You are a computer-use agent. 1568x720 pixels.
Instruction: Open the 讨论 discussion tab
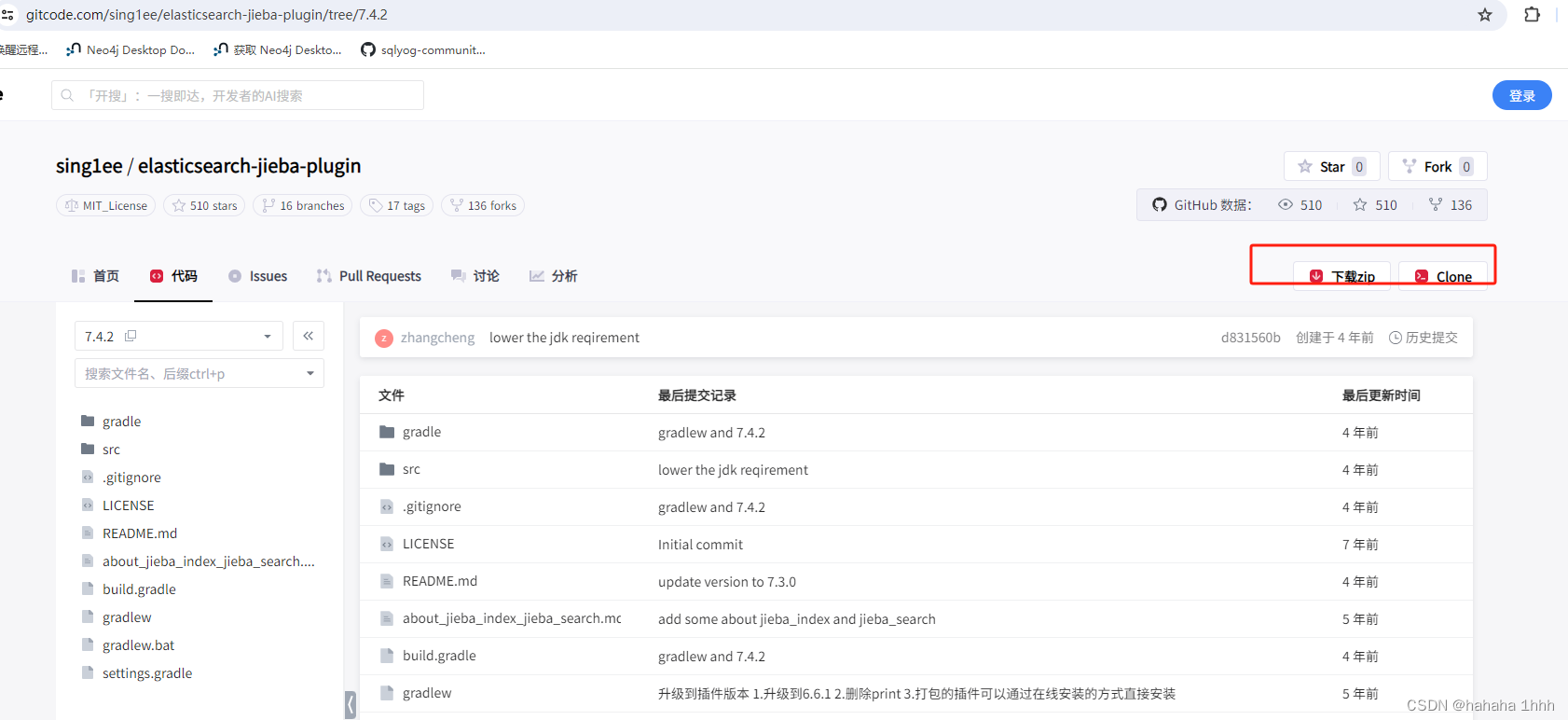click(x=475, y=276)
